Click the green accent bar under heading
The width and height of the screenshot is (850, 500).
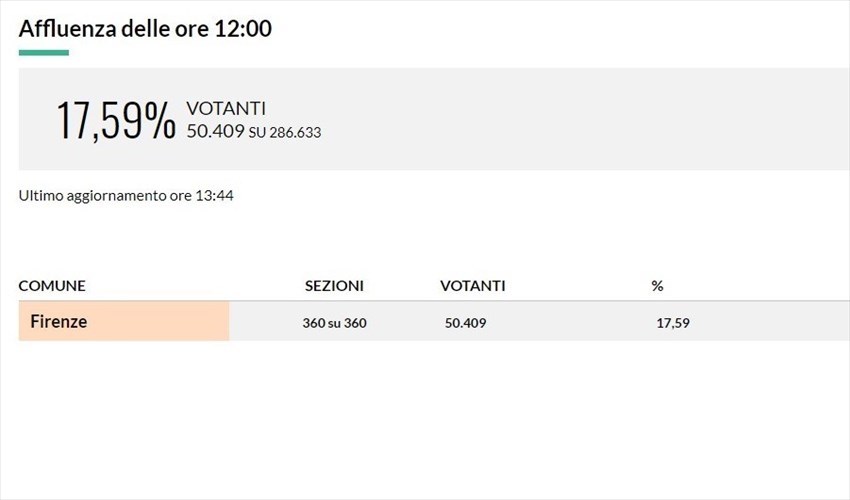[44, 52]
